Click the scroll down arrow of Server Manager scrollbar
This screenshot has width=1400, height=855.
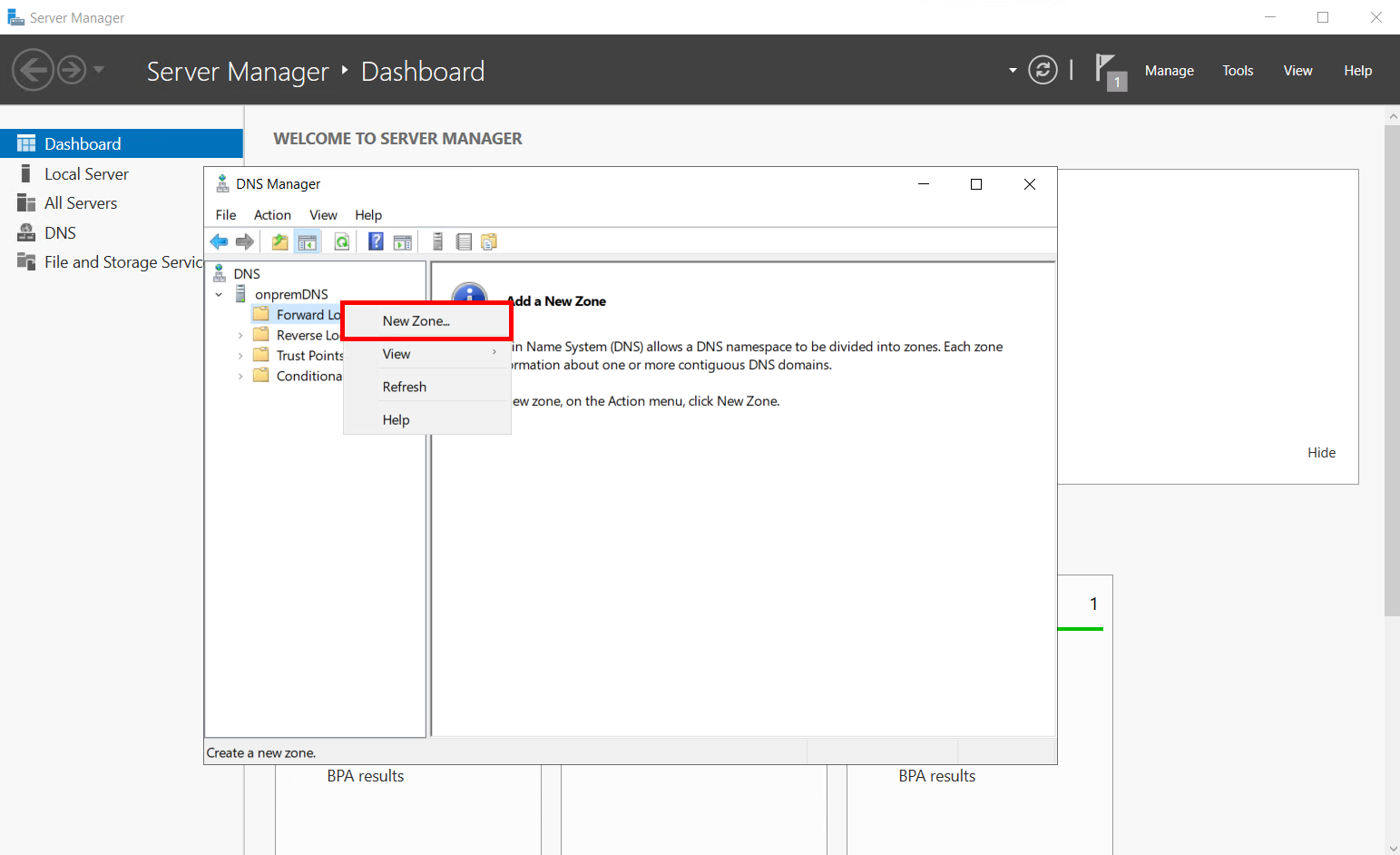(x=1393, y=848)
